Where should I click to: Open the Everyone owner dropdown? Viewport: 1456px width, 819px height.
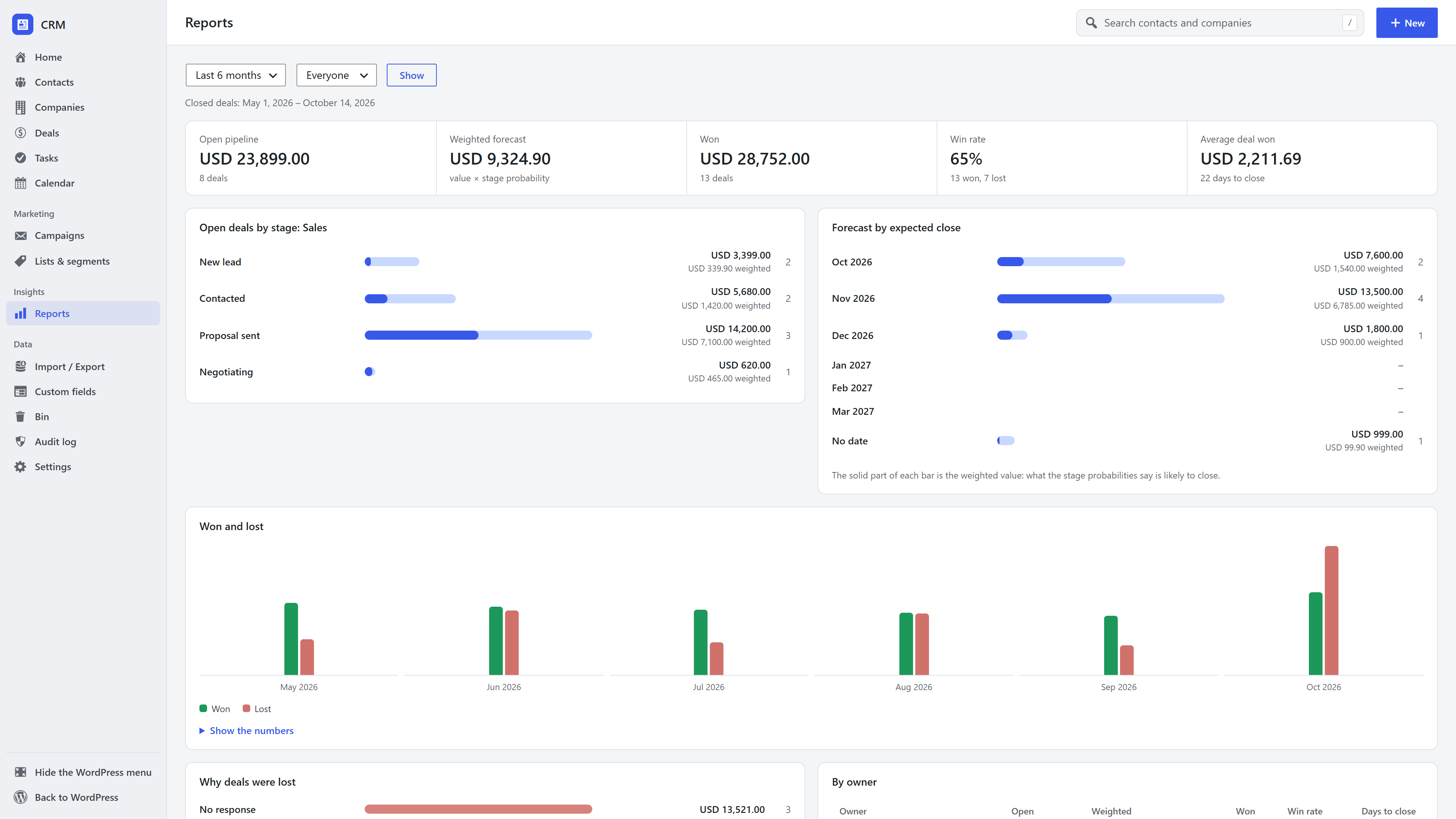click(336, 75)
